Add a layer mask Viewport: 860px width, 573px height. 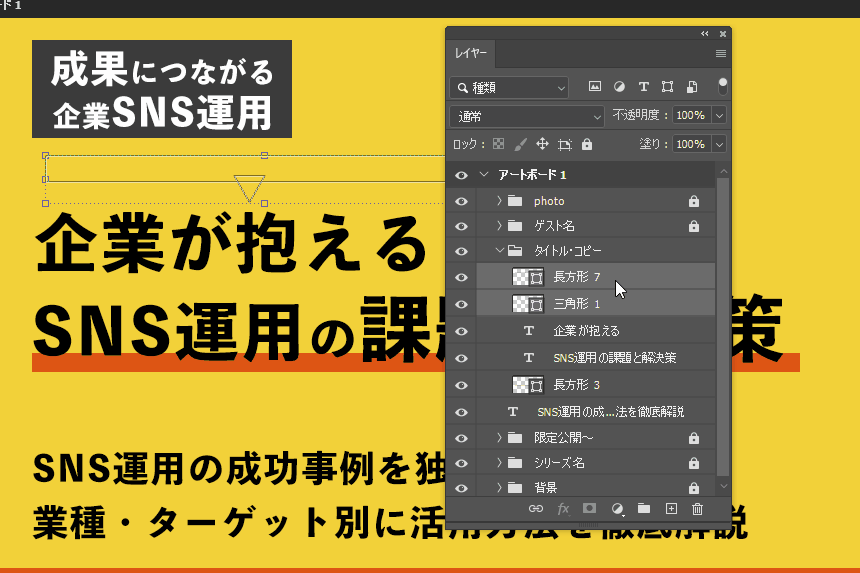click(590, 508)
